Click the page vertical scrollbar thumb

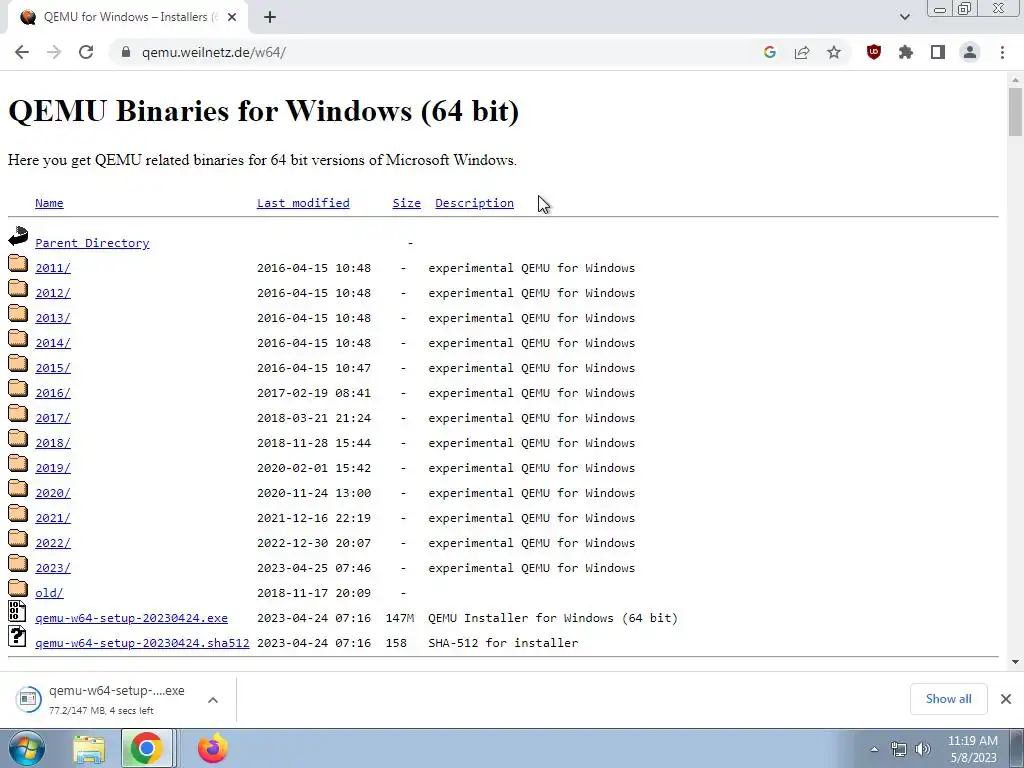tap(1015, 111)
